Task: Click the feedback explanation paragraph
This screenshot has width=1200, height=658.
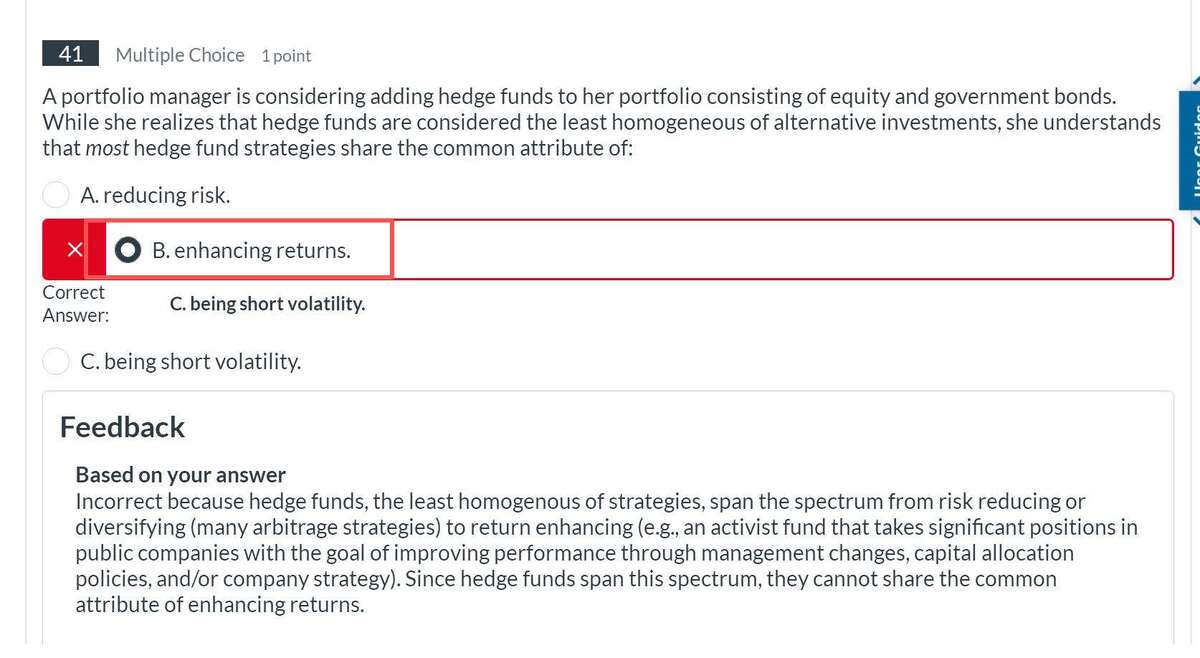Action: pyautogui.click(x=600, y=553)
